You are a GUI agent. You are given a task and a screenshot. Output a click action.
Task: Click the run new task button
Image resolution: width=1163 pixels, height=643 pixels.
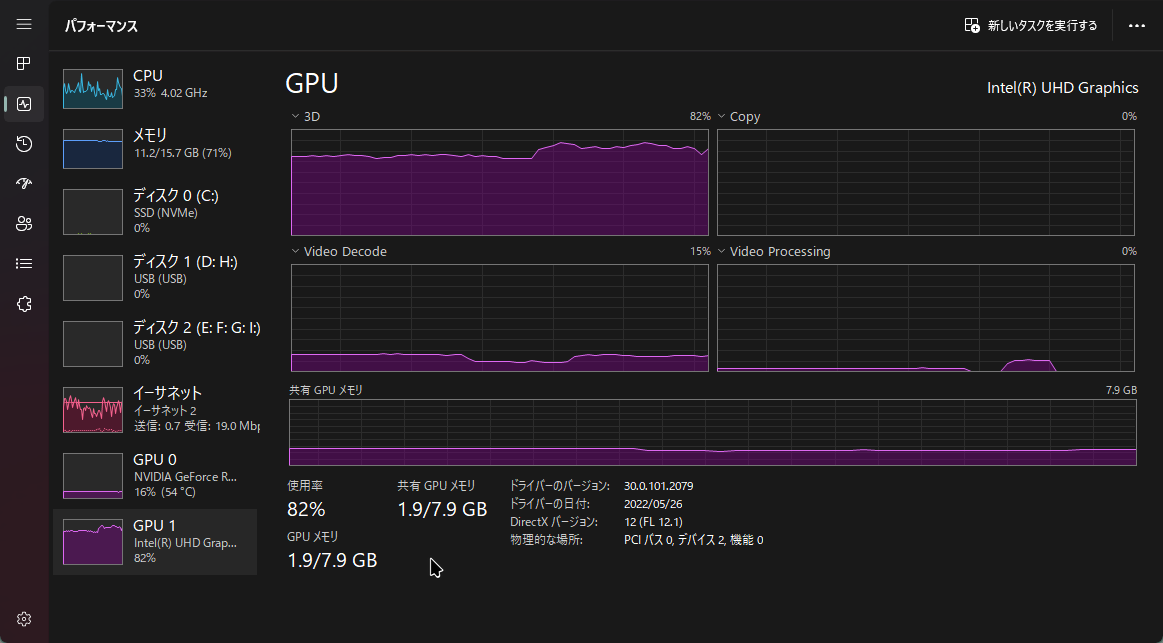pyautogui.click(x=1031, y=26)
